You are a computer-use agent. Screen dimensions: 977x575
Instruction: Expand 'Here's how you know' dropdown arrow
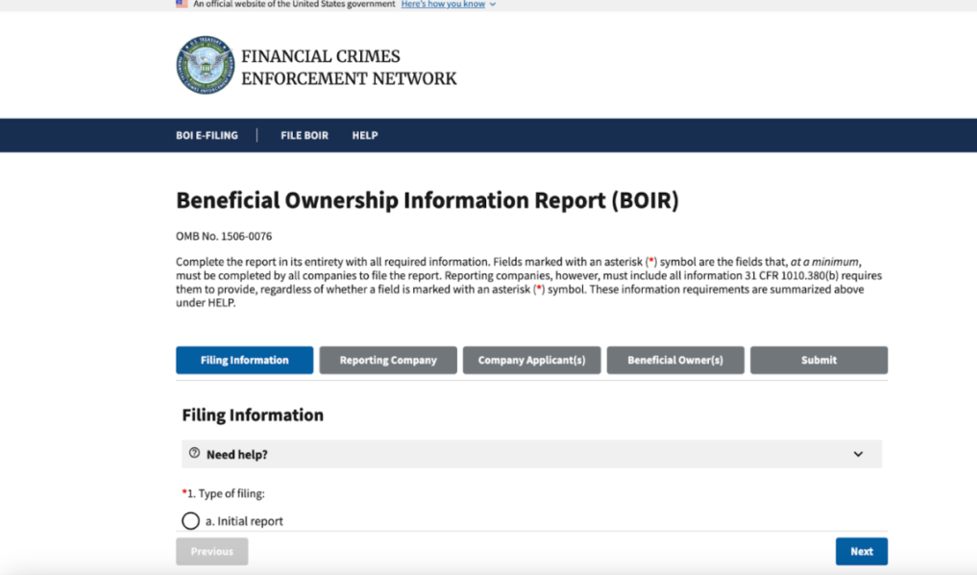click(x=493, y=4)
